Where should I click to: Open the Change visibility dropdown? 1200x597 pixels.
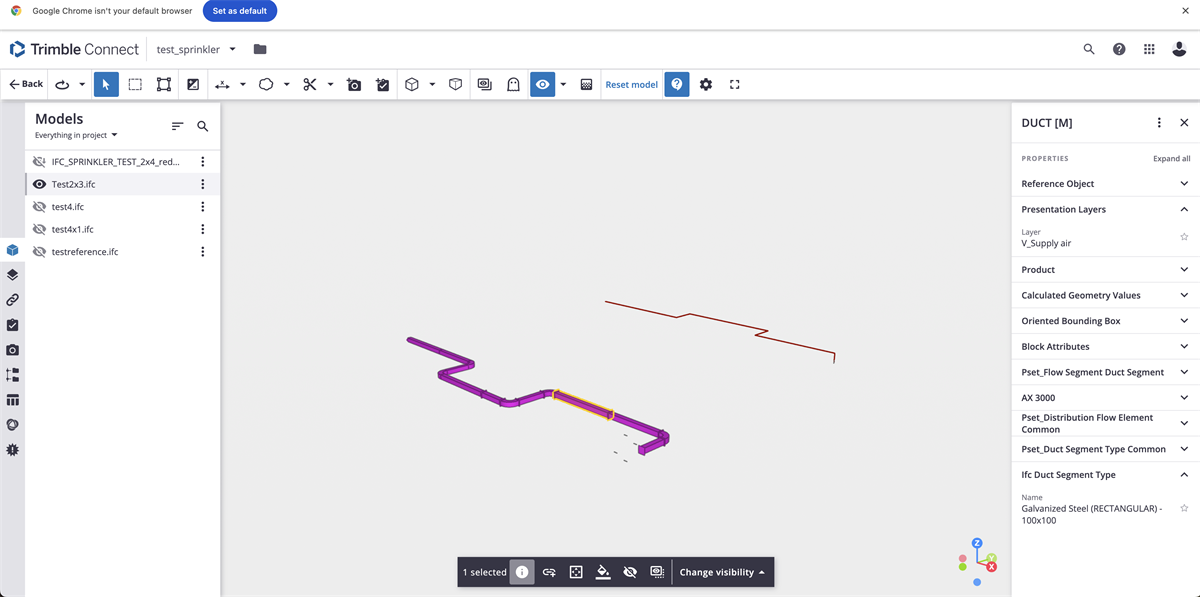click(x=722, y=571)
